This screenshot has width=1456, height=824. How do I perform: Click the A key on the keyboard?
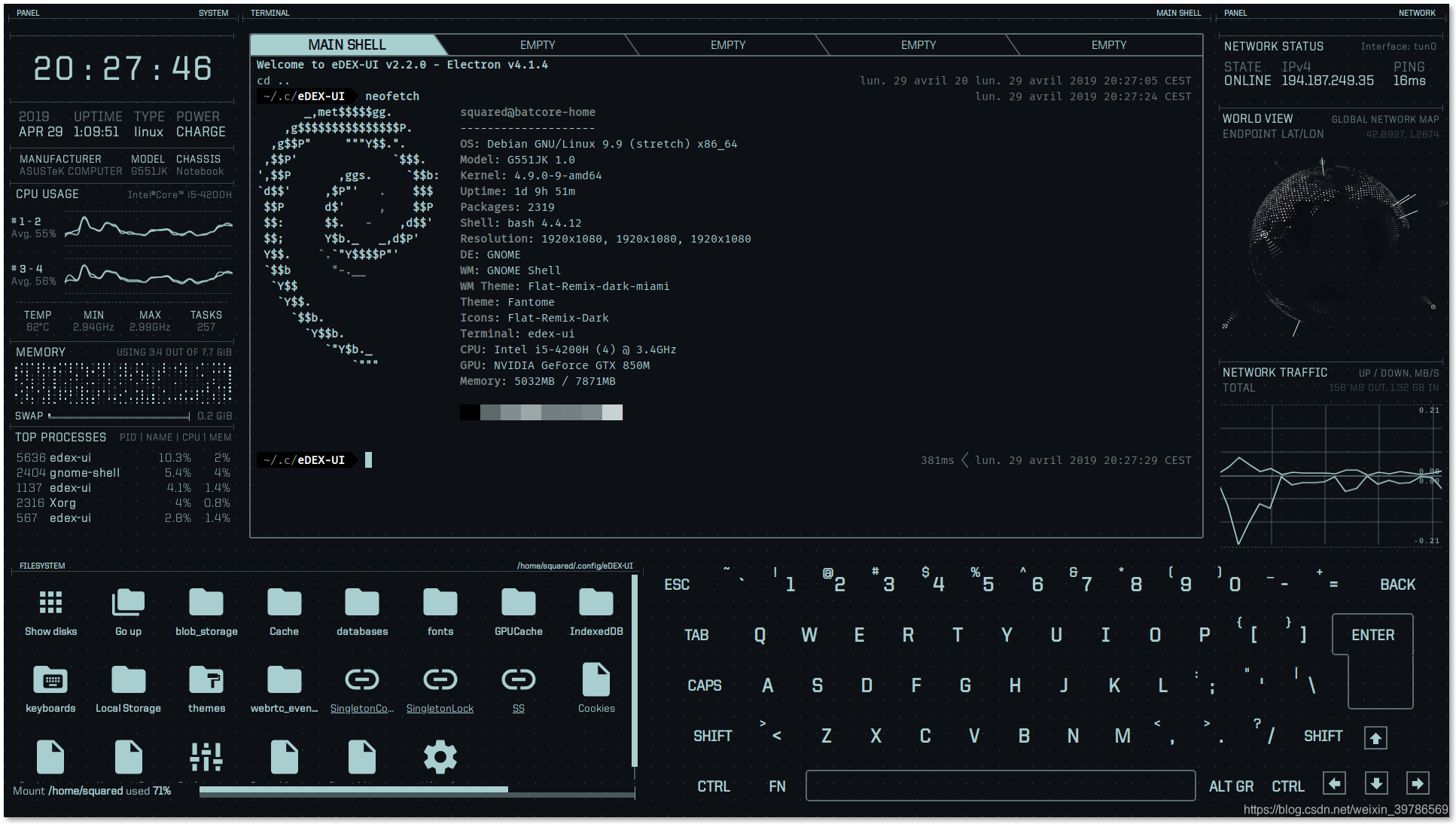coord(768,685)
